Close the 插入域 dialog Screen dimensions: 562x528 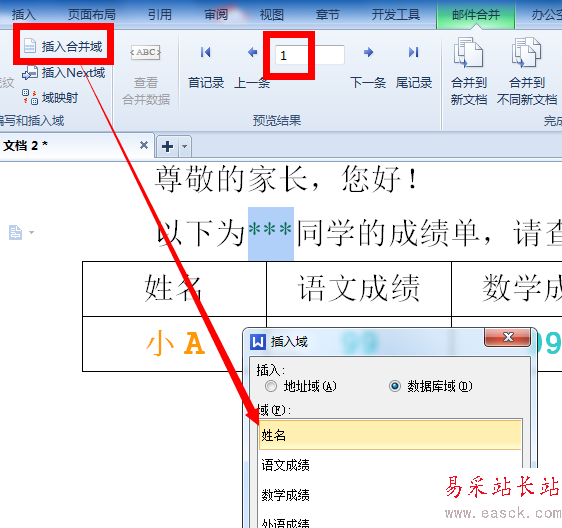click(508, 337)
